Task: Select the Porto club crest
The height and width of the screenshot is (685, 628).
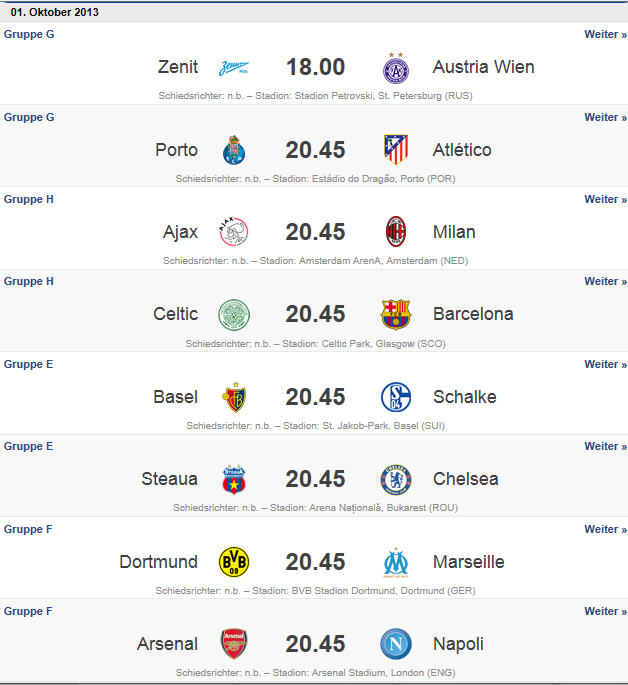Action: click(x=234, y=150)
